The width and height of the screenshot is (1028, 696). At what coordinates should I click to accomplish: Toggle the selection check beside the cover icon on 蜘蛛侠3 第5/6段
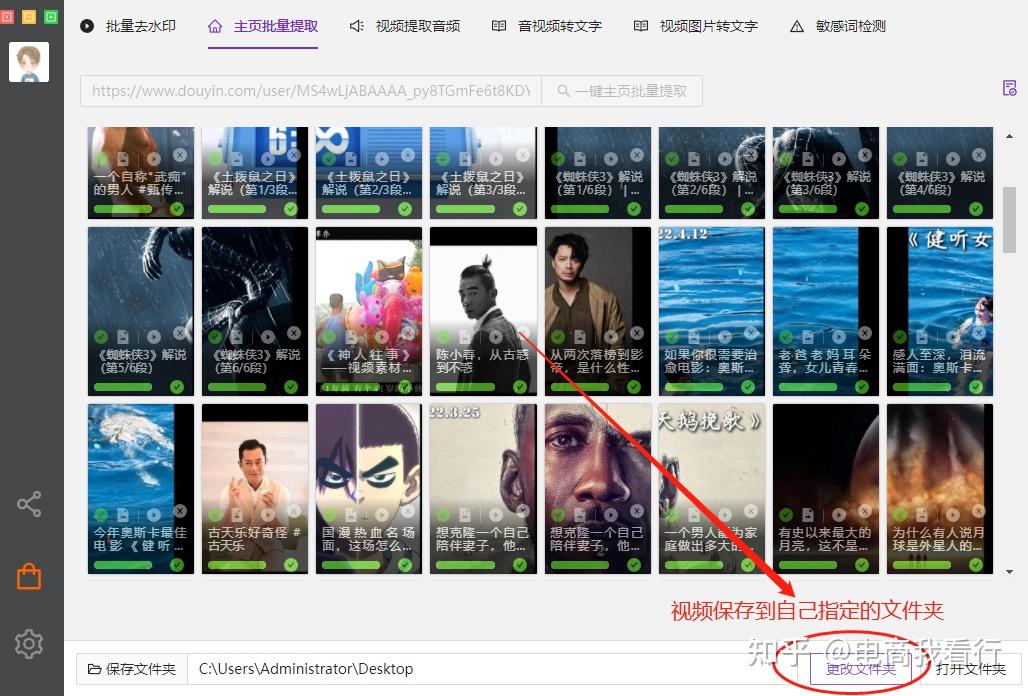click(x=101, y=337)
